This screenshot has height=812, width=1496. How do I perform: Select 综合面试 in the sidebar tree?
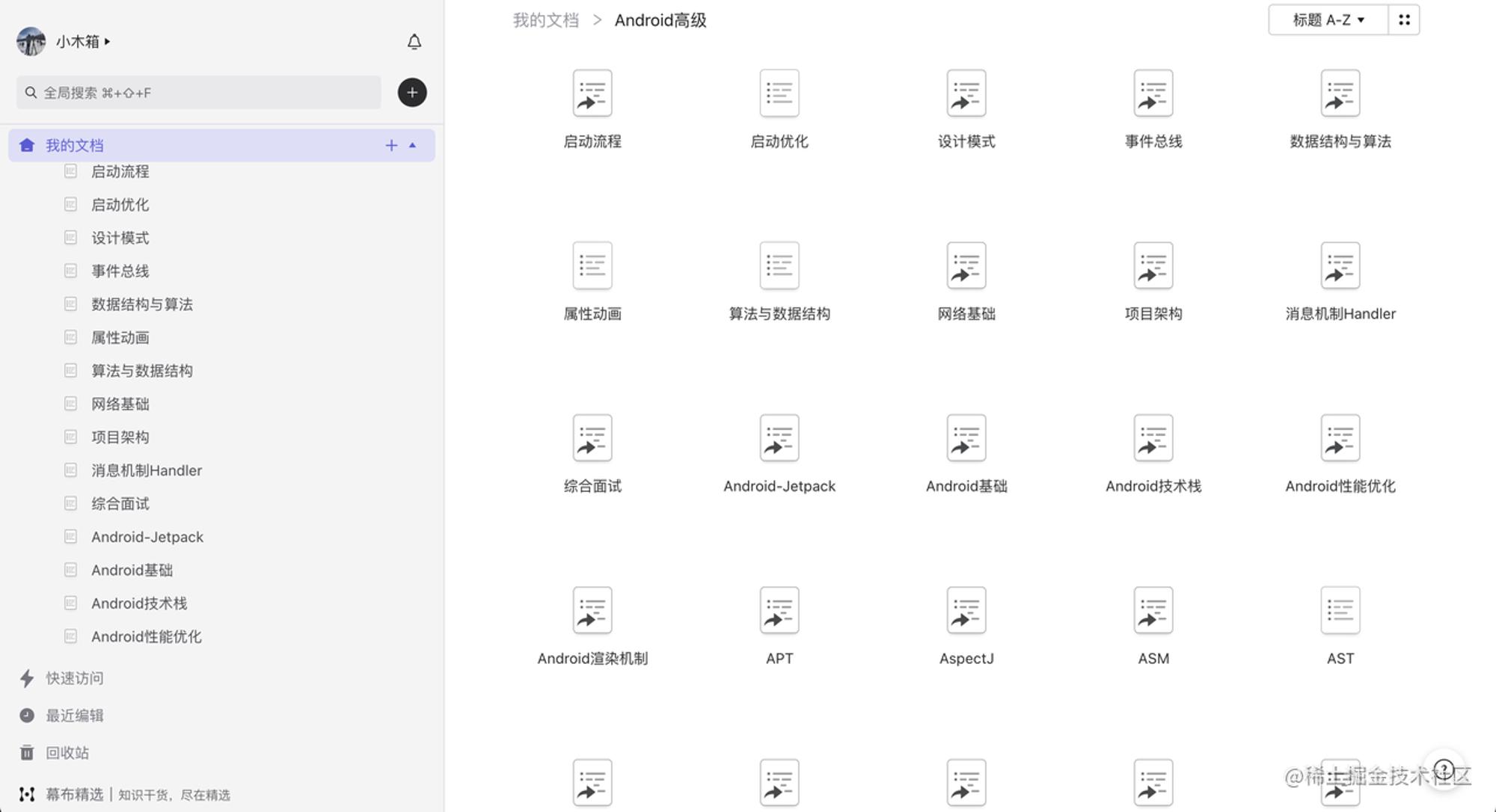tap(120, 504)
